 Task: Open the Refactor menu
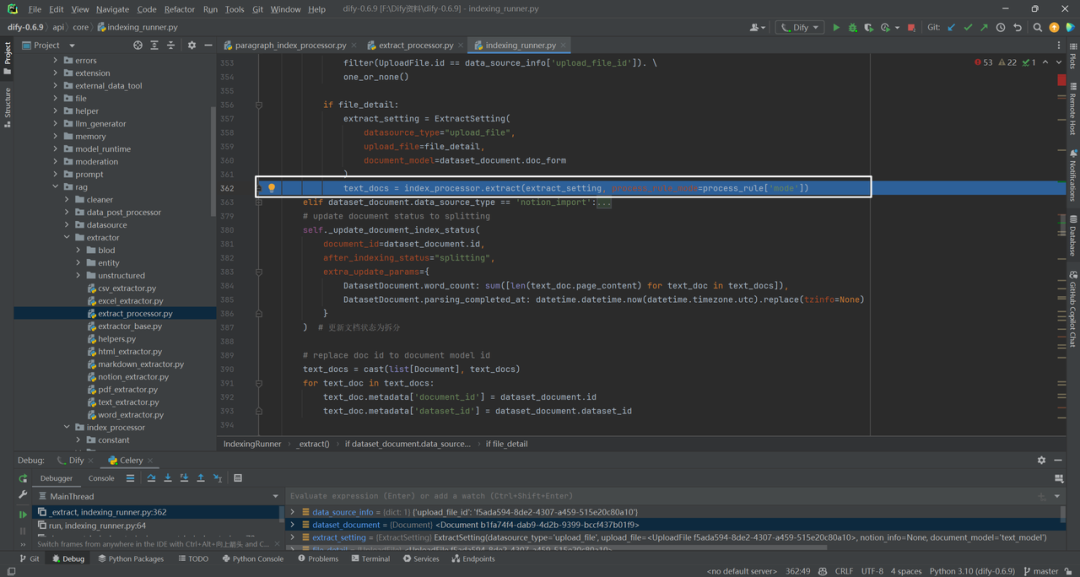(180, 10)
